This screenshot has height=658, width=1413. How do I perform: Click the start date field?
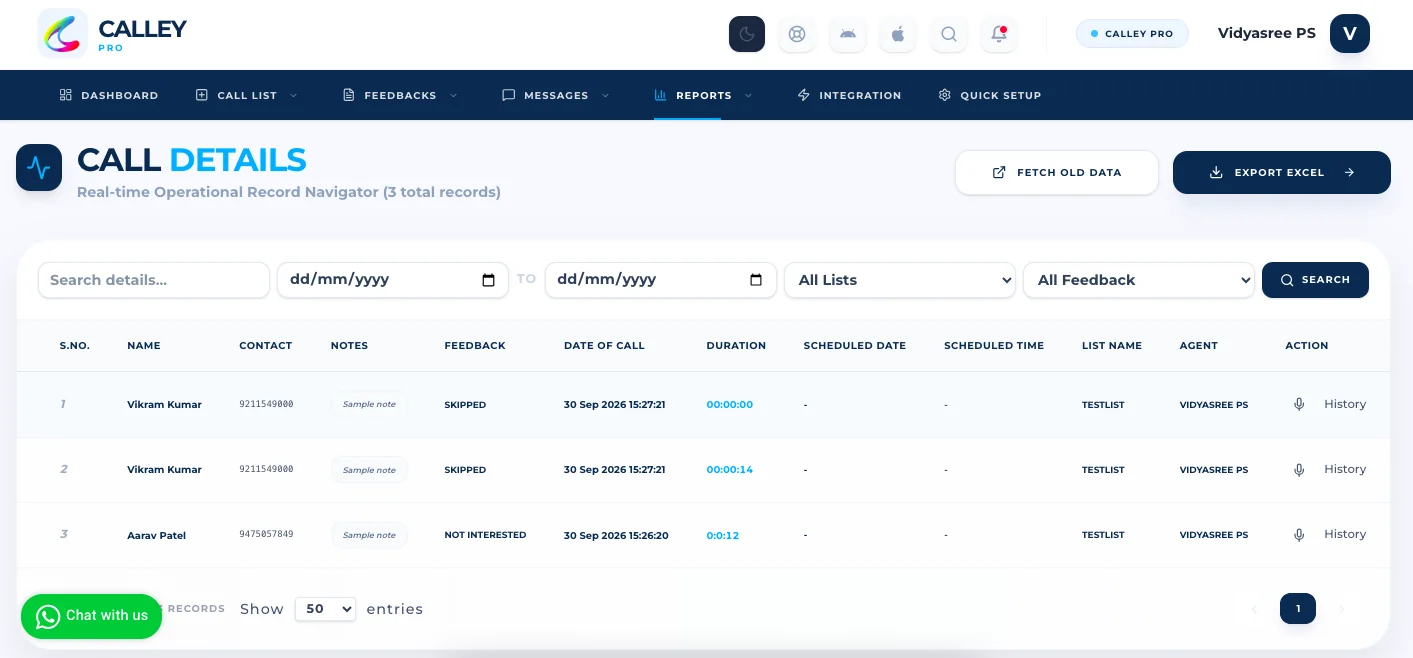(393, 280)
